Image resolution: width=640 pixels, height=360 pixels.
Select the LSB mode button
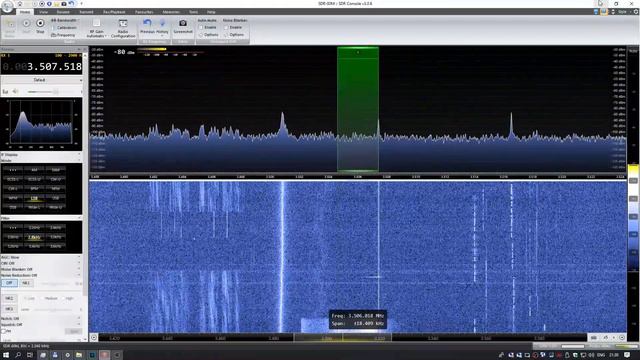point(34,198)
